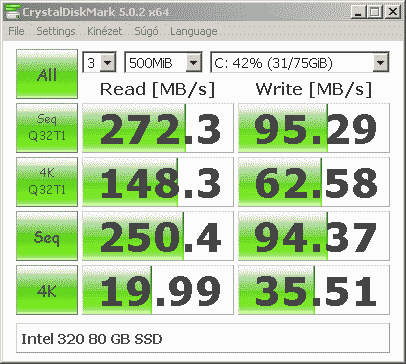Open the File menu
The image size is (406, 364).
[16, 31]
